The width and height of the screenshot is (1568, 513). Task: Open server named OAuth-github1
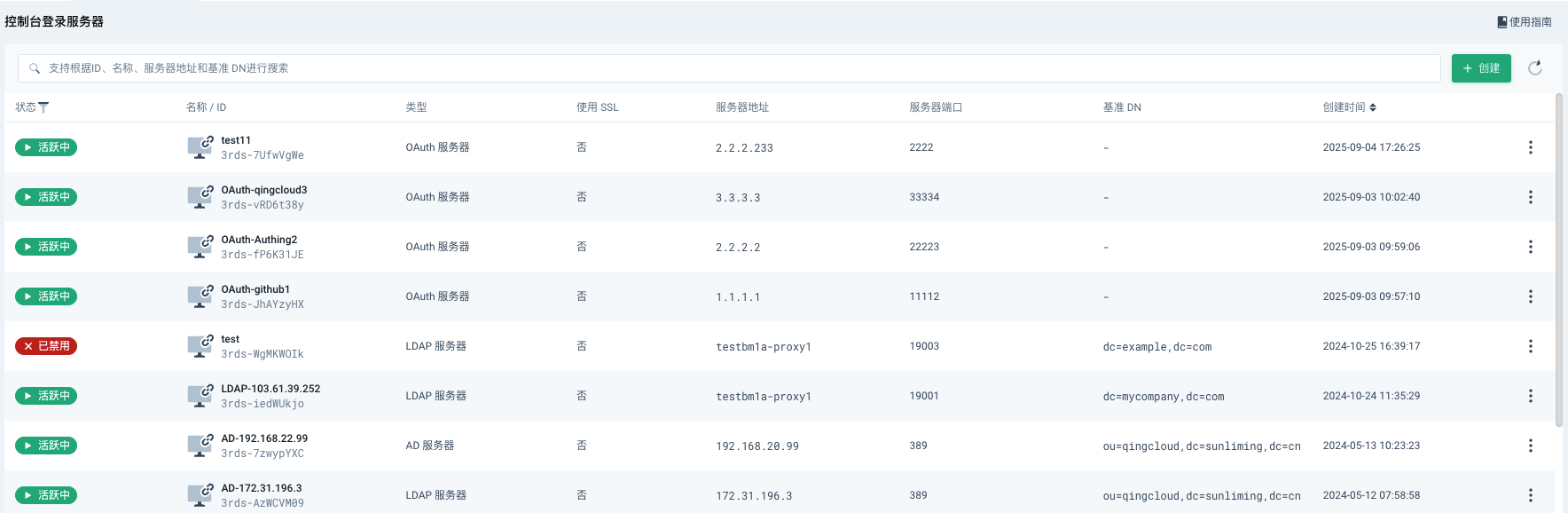[x=255, y=289]
